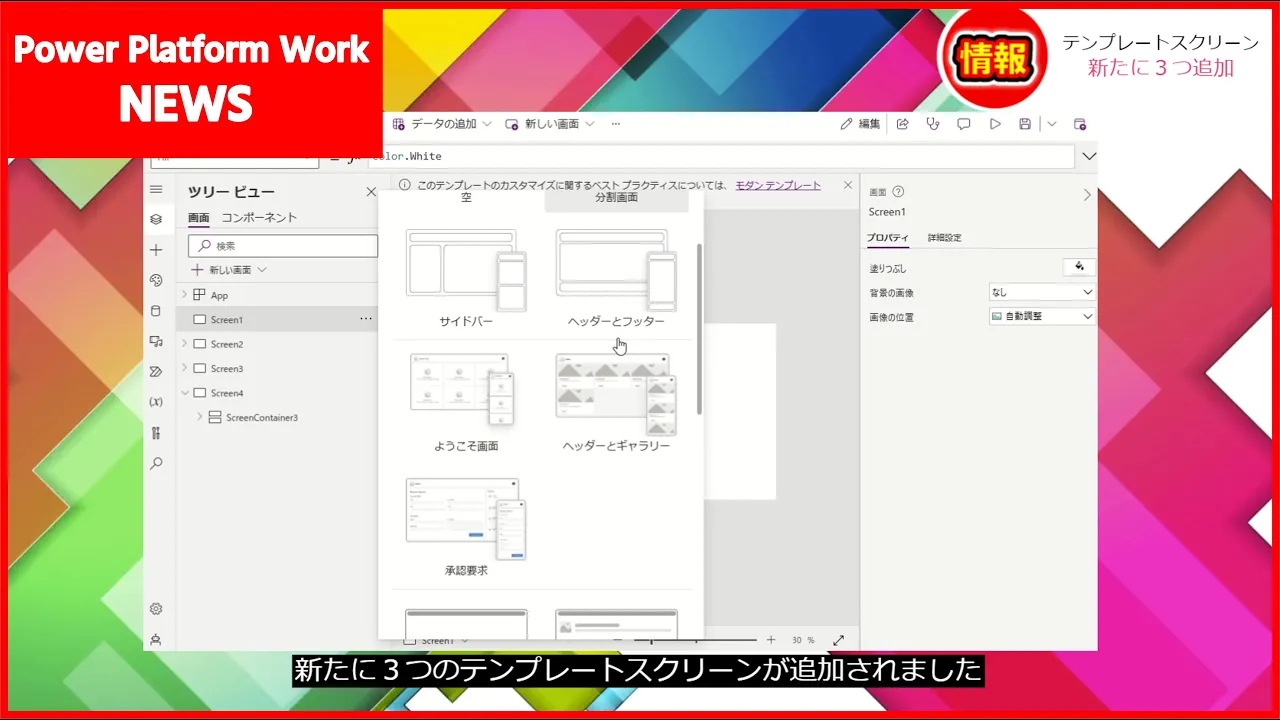Viewport: 1280px width, 720px height.
Task: Open the 画像の位置 dropdown showing 自動調整
Action: pos(1042,316)
